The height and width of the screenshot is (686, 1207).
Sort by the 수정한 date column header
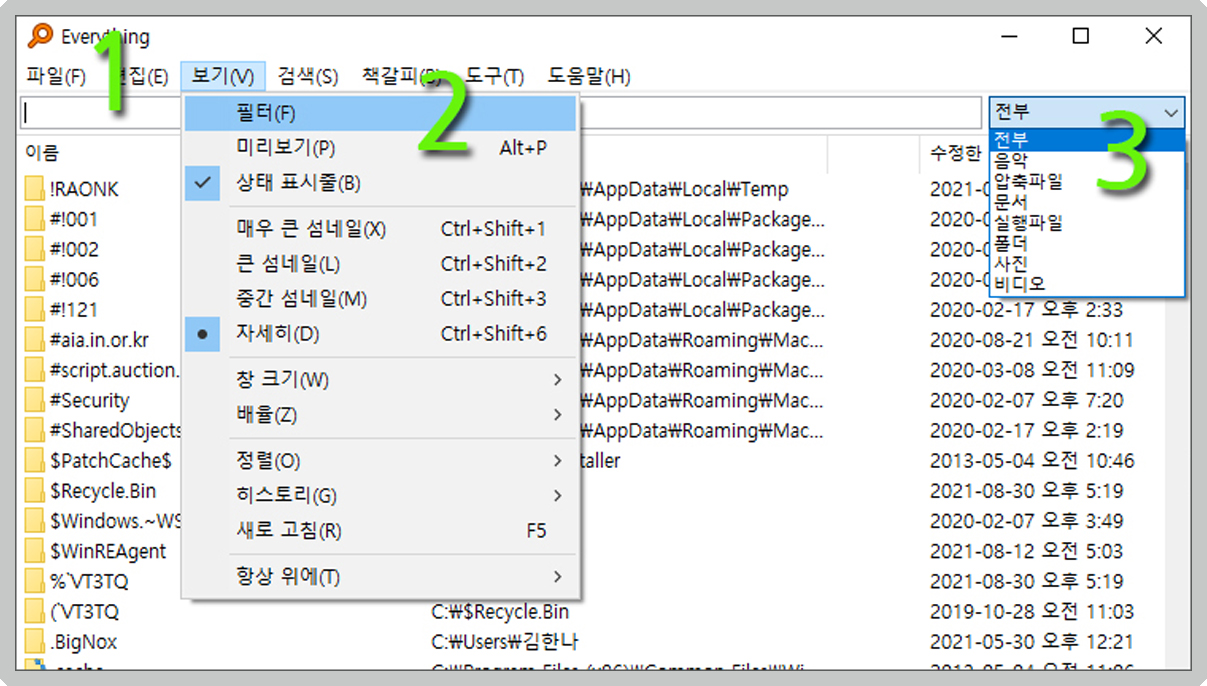click(x=957, y=153)
